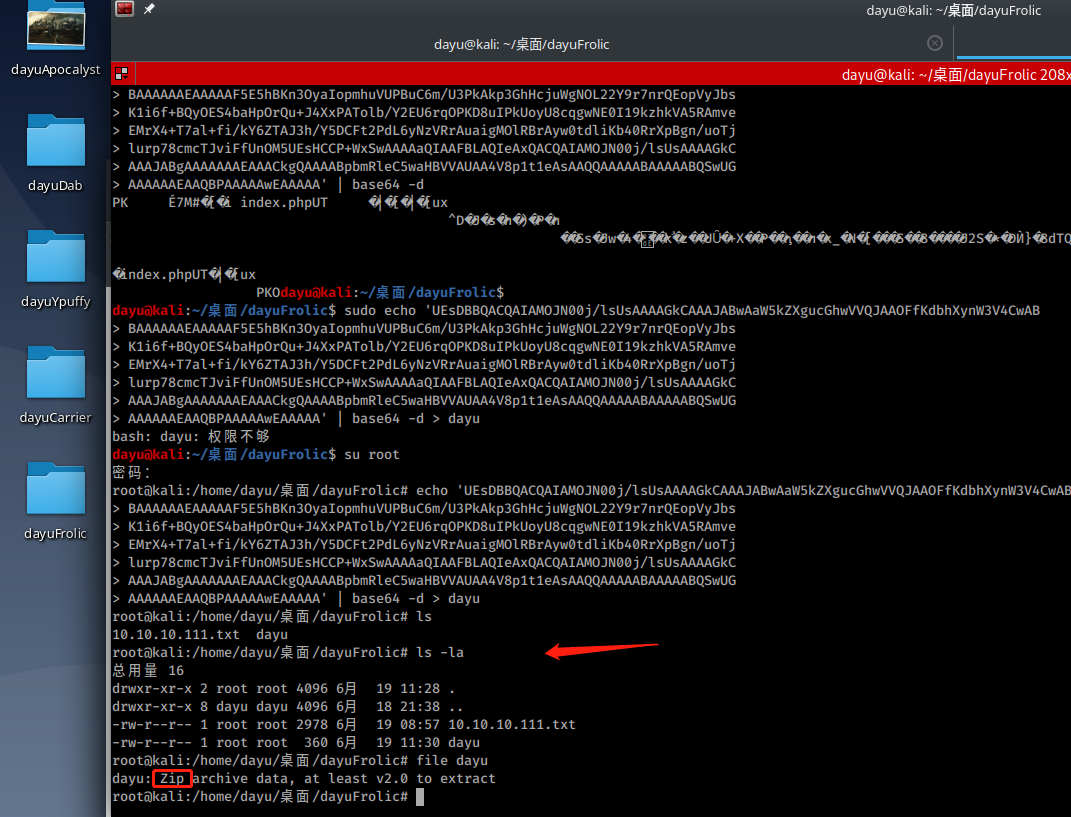The image size is (1071, 817).
Task: Open the dayuCarrier desktop folder
Action: [x=56, y=372]
